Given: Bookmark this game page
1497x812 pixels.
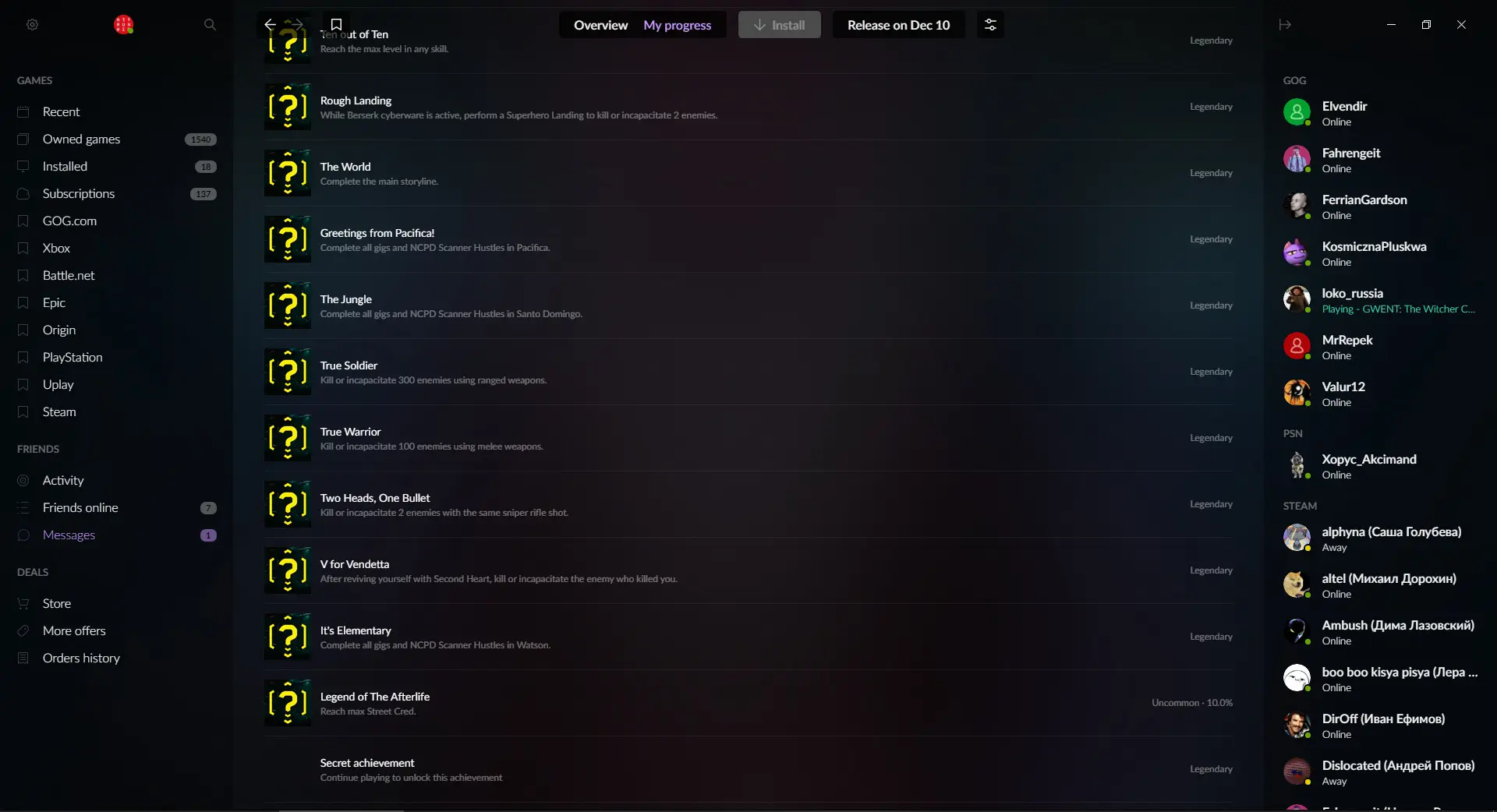Looking at the screenshot, I should (336, 25).
